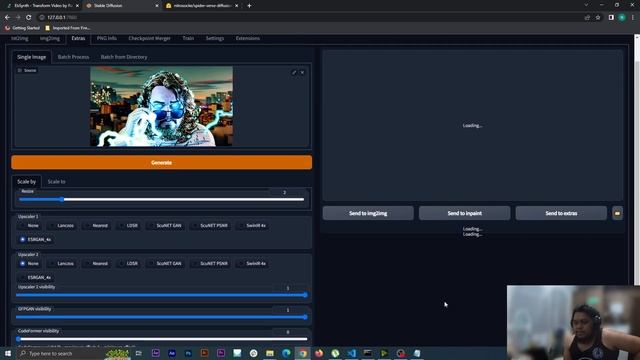The width and height of the screenshot is (640, 360).
Task: Bookmark page with star icon
Action: 598,18
